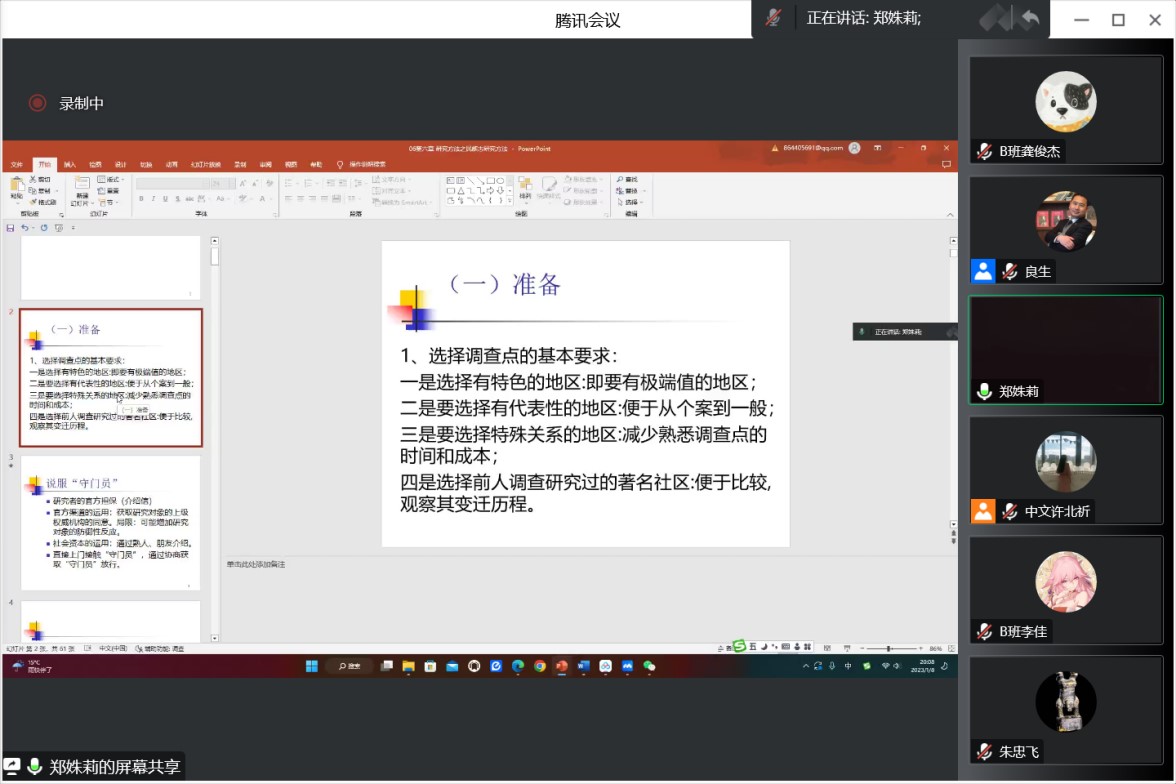Open the Select (选择) dropdown in editing group
This screenshot has height=784, width=1176.
630,201
